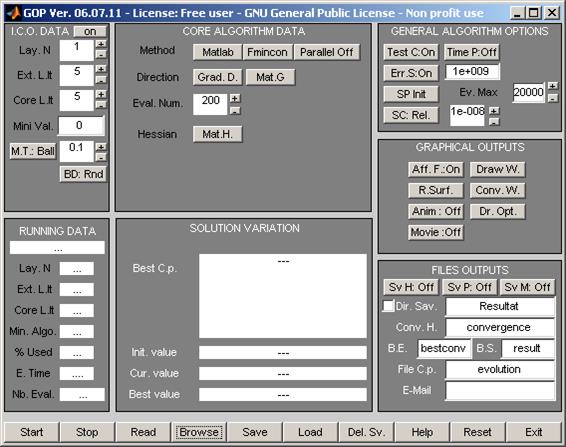Viewport: 566px width, 447px height.
Task: Enable Sv H: Off saving option
Action: [411, 287]
